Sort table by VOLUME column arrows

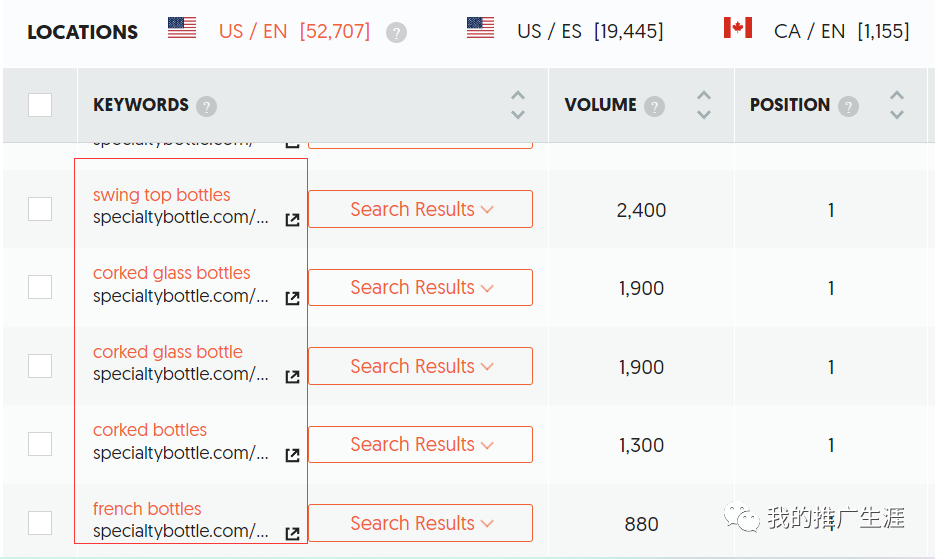[x=704, y=105]
